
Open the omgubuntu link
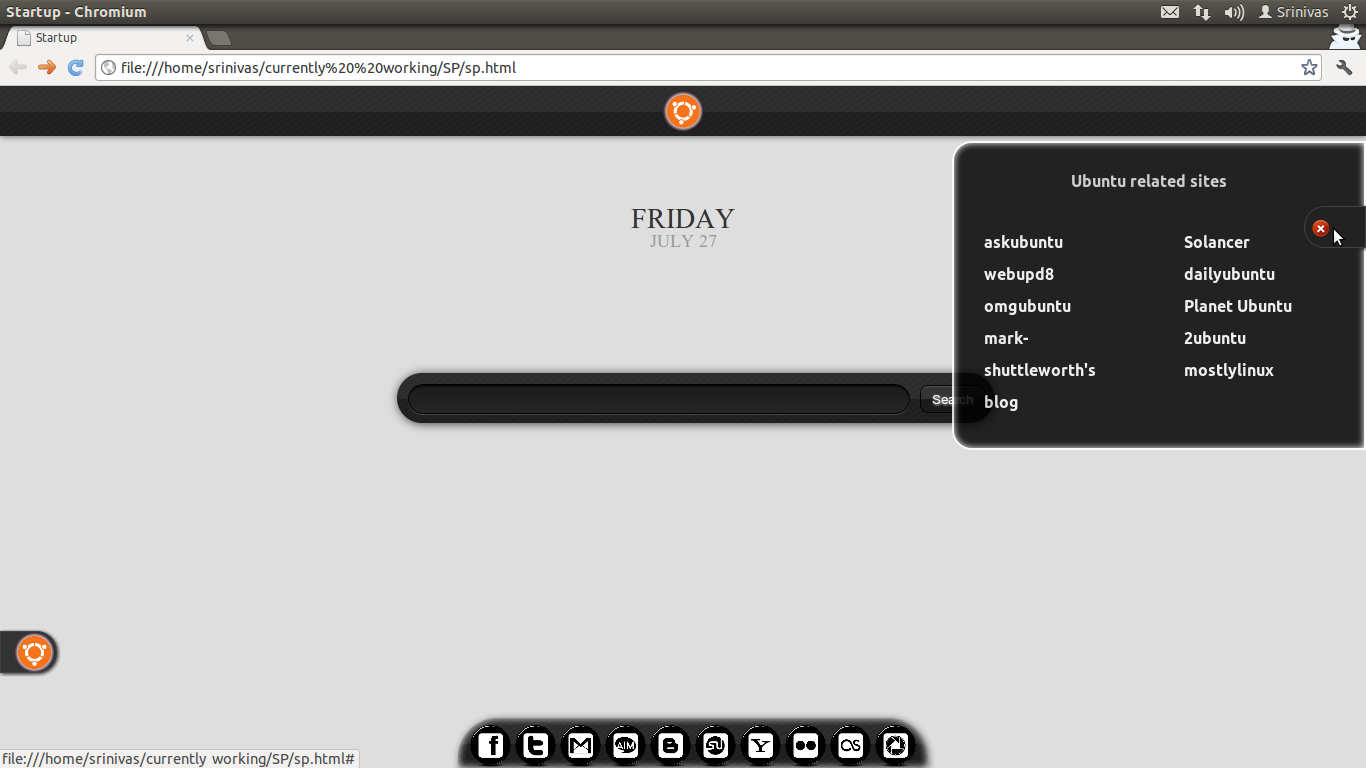tap(1027, 306)
